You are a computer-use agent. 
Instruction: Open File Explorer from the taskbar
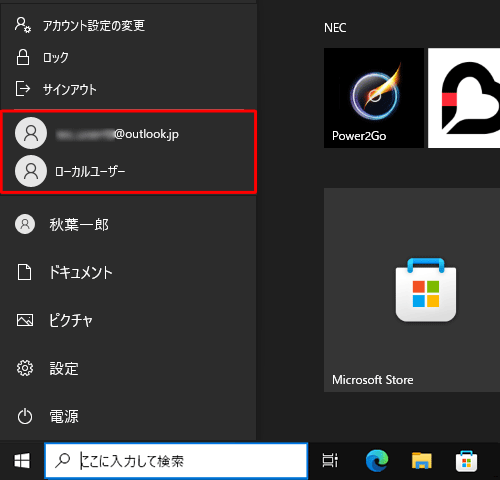(x=422, y=461)
